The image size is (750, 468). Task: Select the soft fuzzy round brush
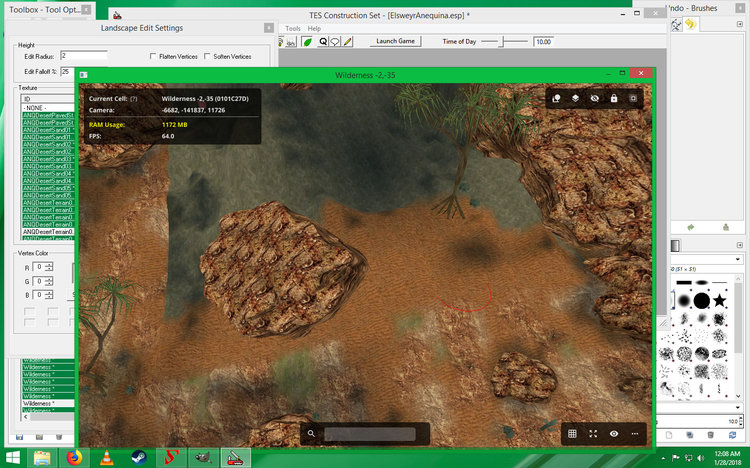tap(684, 301)
